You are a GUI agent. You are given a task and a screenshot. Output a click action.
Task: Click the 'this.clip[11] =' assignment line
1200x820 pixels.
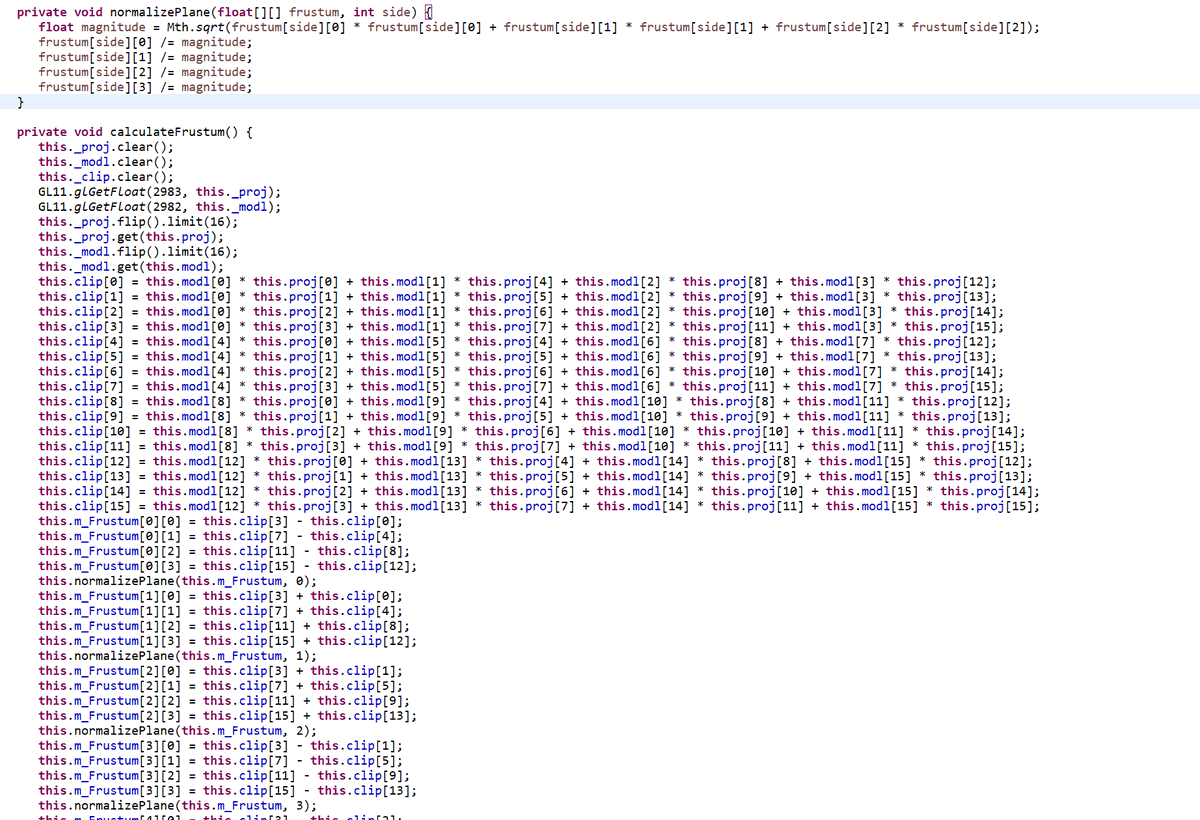(x=532, y=446)
